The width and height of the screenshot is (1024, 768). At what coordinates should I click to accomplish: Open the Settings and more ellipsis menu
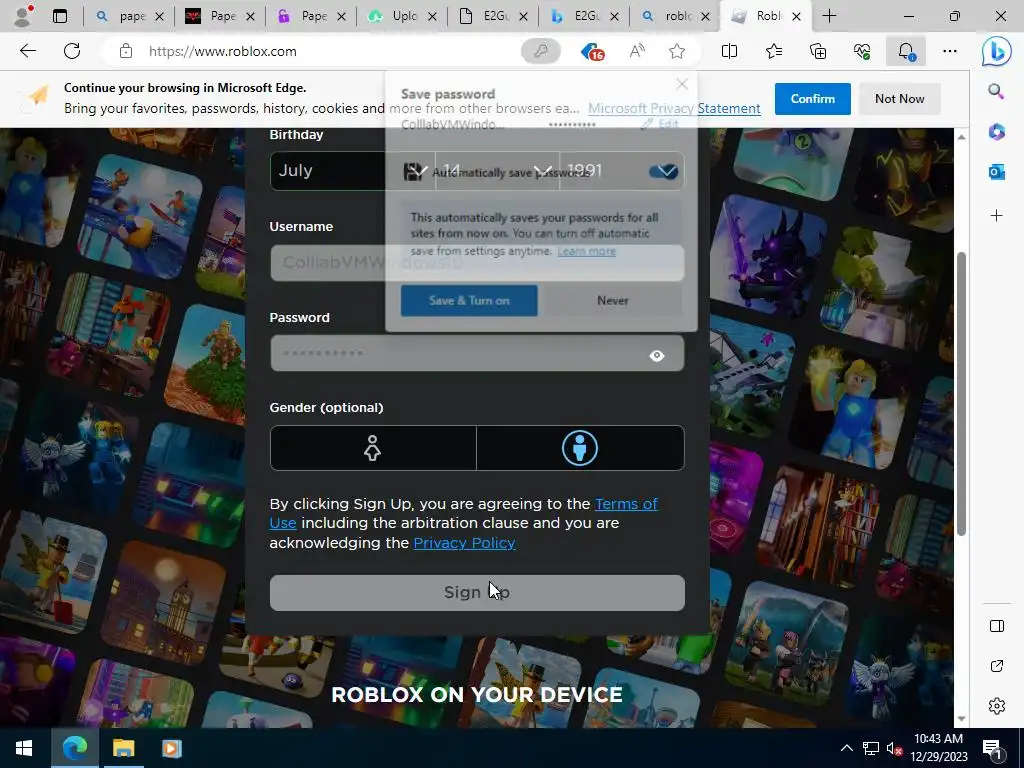[950, 51]
